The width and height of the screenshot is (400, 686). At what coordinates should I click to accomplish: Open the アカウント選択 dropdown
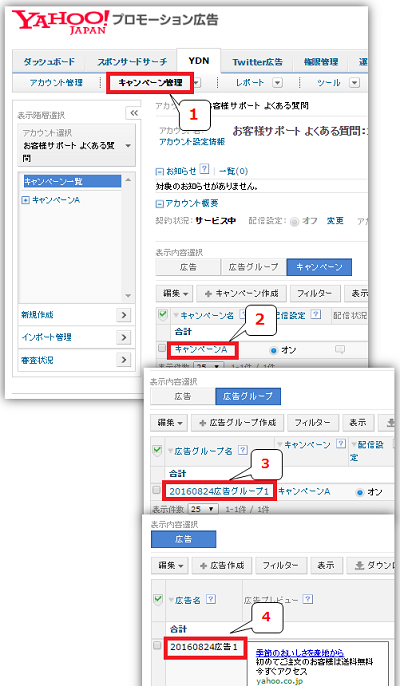point(77,145)
